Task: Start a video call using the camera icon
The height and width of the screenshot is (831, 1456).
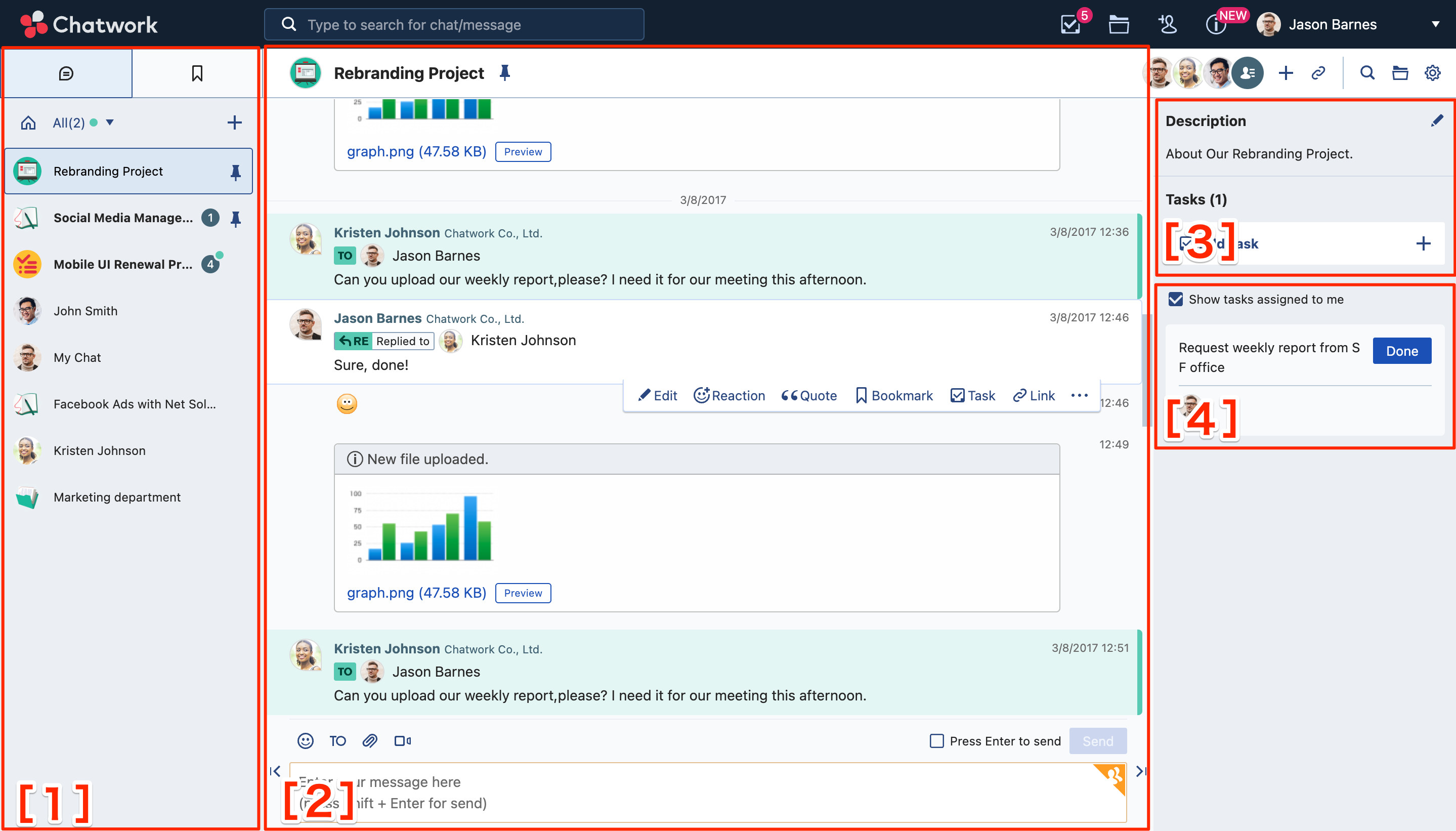Action: click(403, 740)
